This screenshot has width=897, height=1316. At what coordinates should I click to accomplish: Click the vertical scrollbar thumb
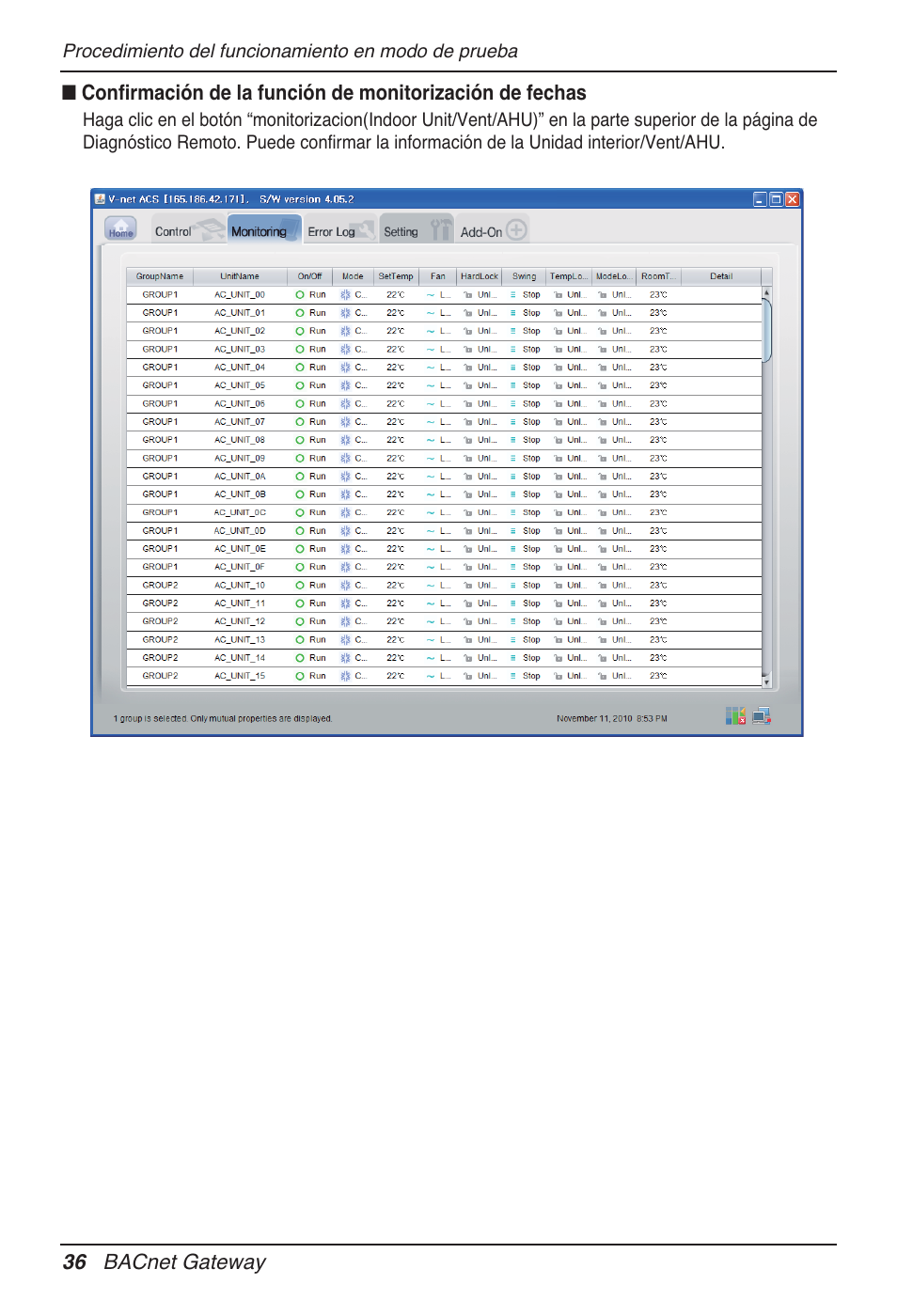766,330
